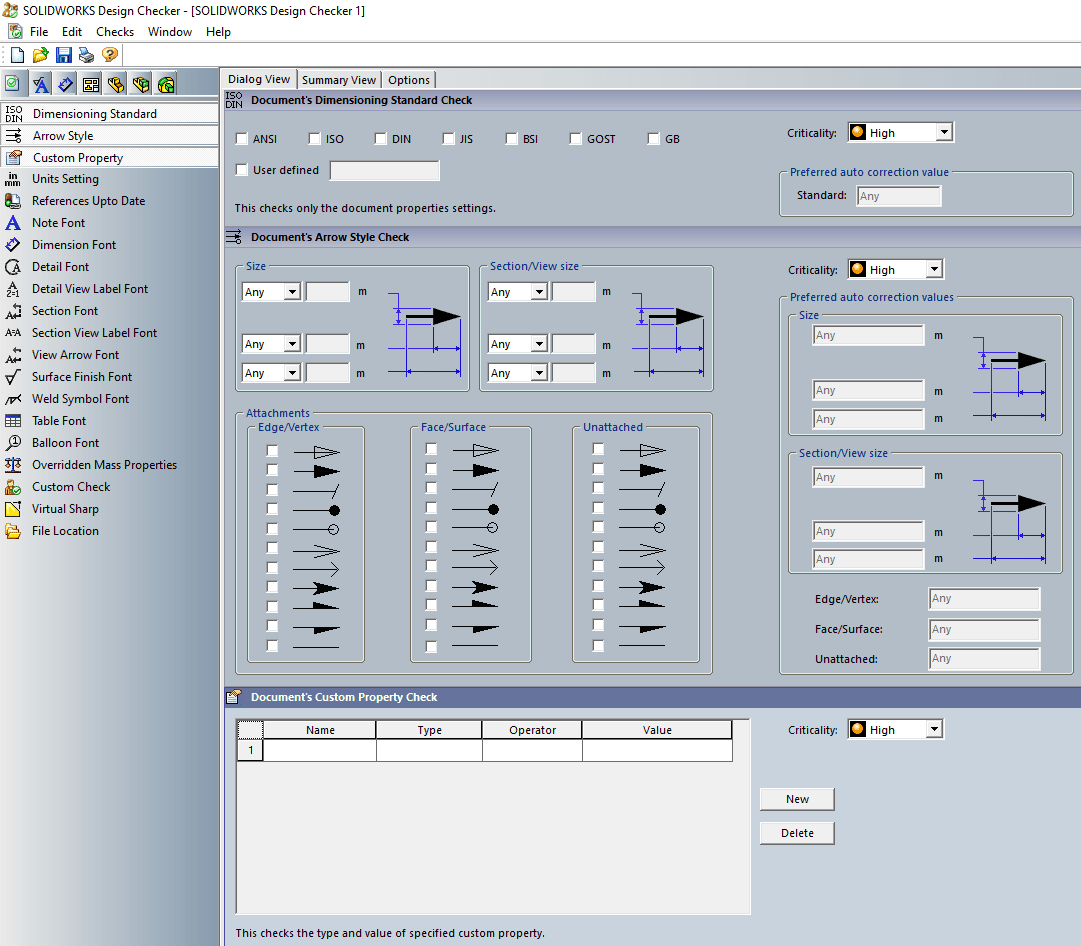Viewport: 1081px width, 946px height.
Task: Select the Document Checks category tab
Action: pos(13,84)
